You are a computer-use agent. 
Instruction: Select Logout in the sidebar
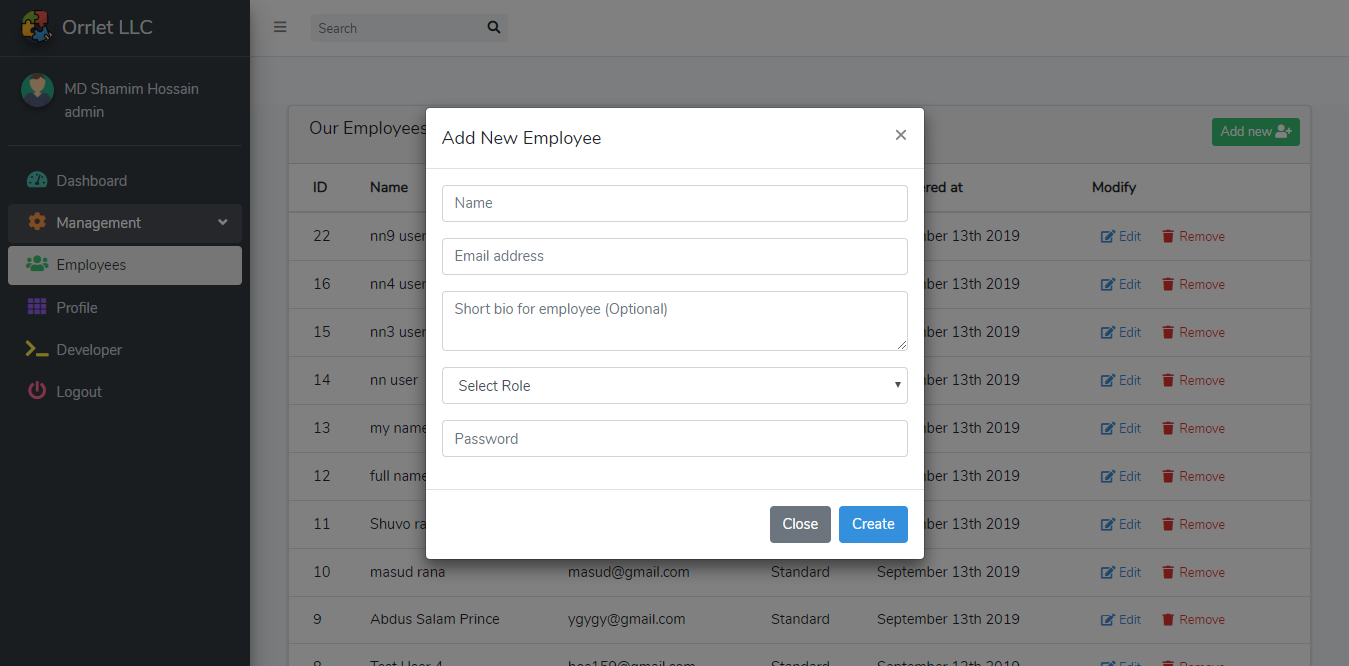pos(125,391)
